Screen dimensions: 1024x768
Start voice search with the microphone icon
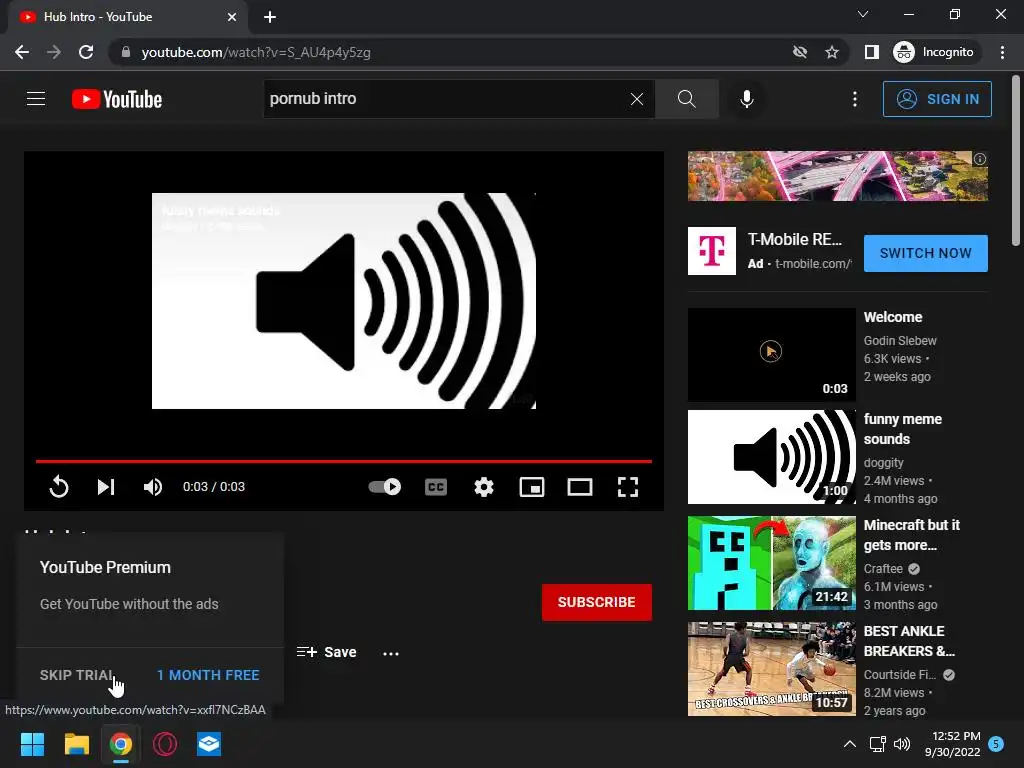click(746, 99)
